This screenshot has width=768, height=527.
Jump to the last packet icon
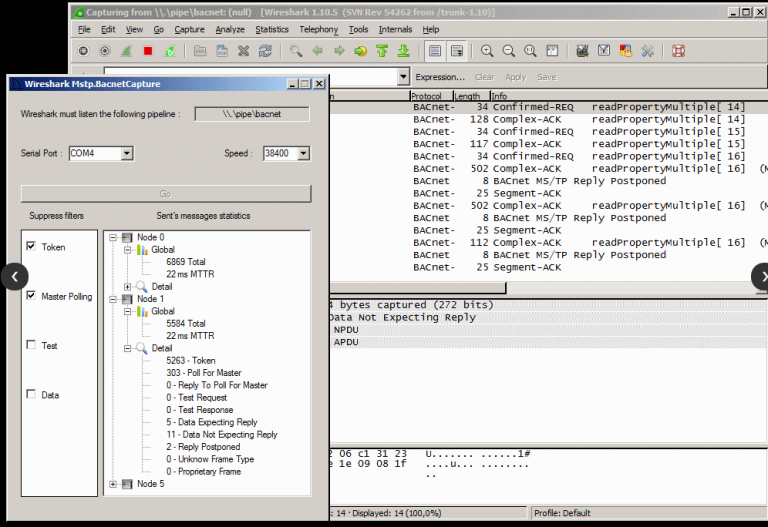click(x=404, y=51)
